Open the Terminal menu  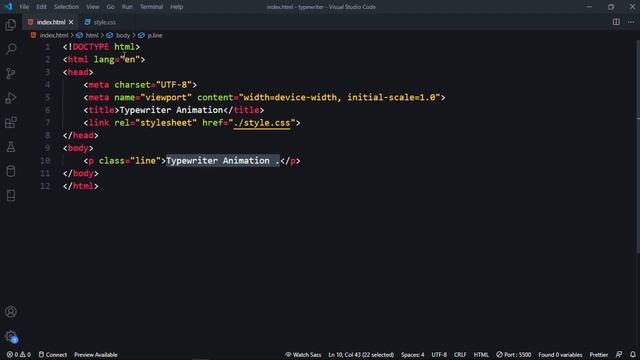(151, 7)
